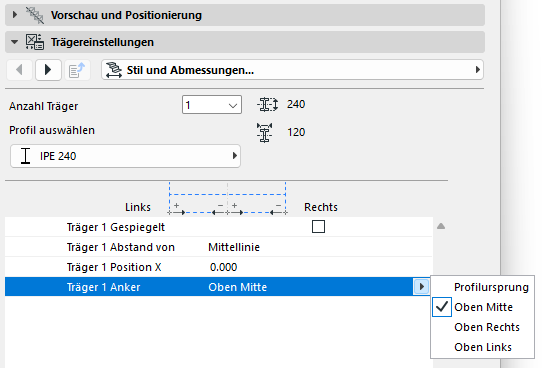Collapse the Trägereinstellungen section
Image resolution: width=542 pixels, height=368 pixels.
tap(14, 42)
